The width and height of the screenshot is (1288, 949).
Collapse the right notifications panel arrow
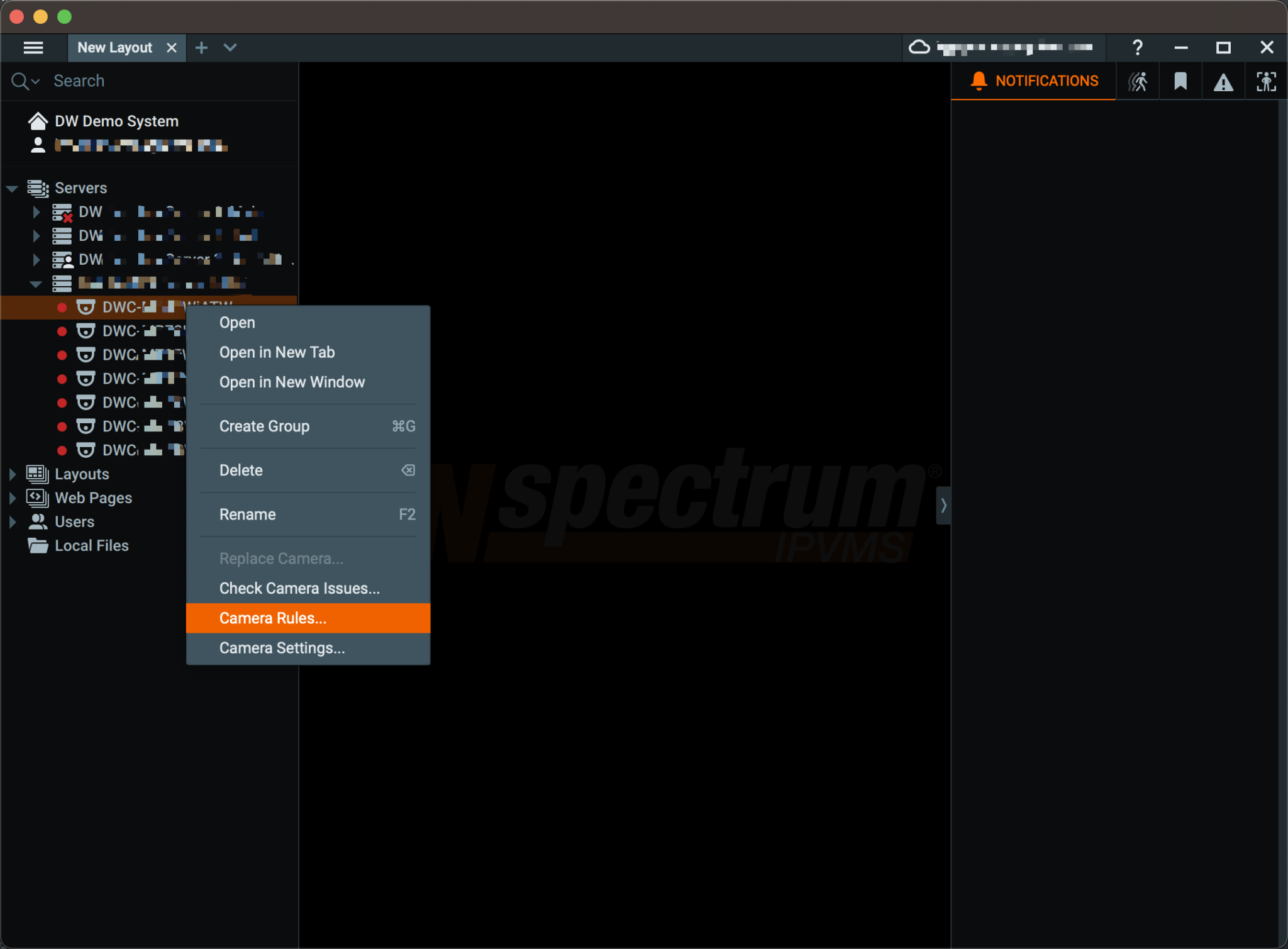click(x=943, y=506)
